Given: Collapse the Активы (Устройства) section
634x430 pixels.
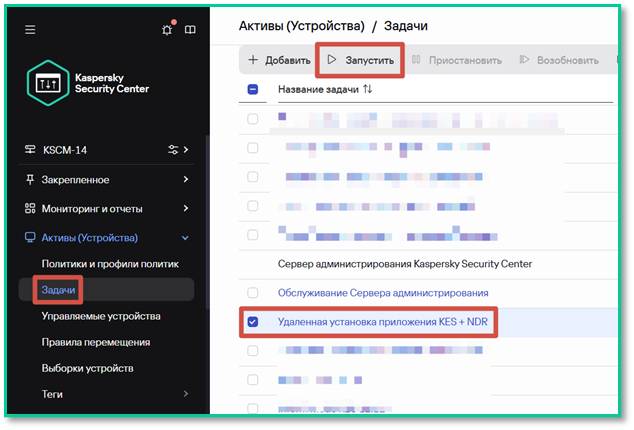Looking at the screenshot, I should (185, 238).
